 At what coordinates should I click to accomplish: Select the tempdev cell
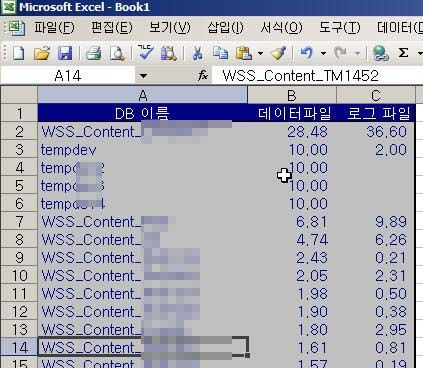click(x=143, y=149)
